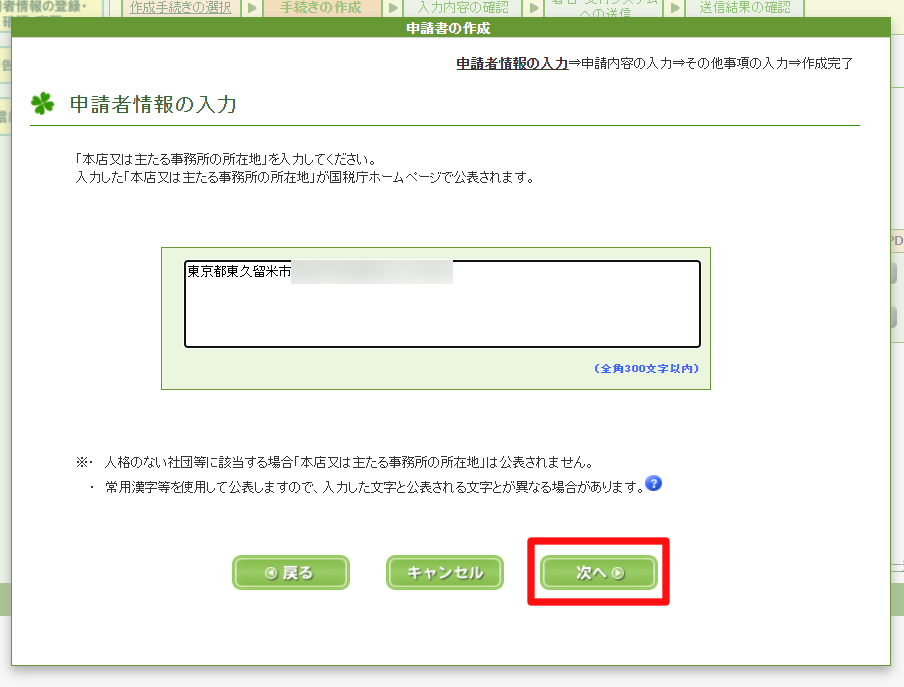The width and height of the screenshot is (904, 687).
Task: Open the 手続きの作成 step tab
Action: [322, 8]
